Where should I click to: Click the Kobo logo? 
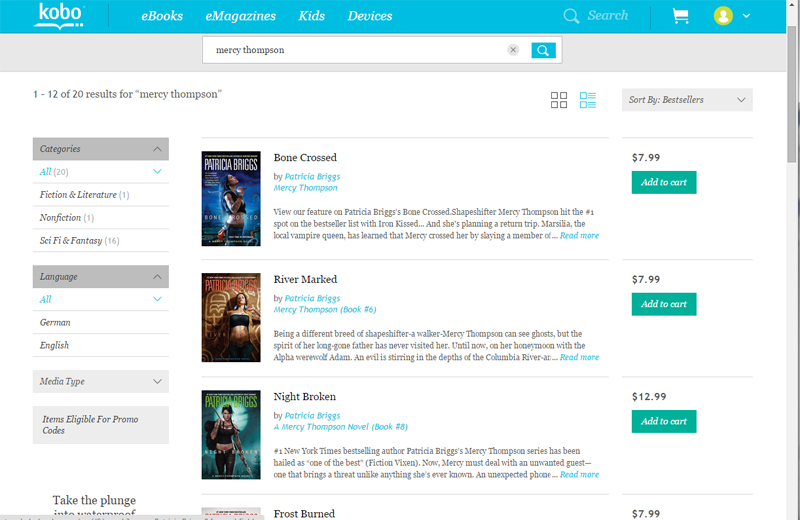(x=59, y=16)
